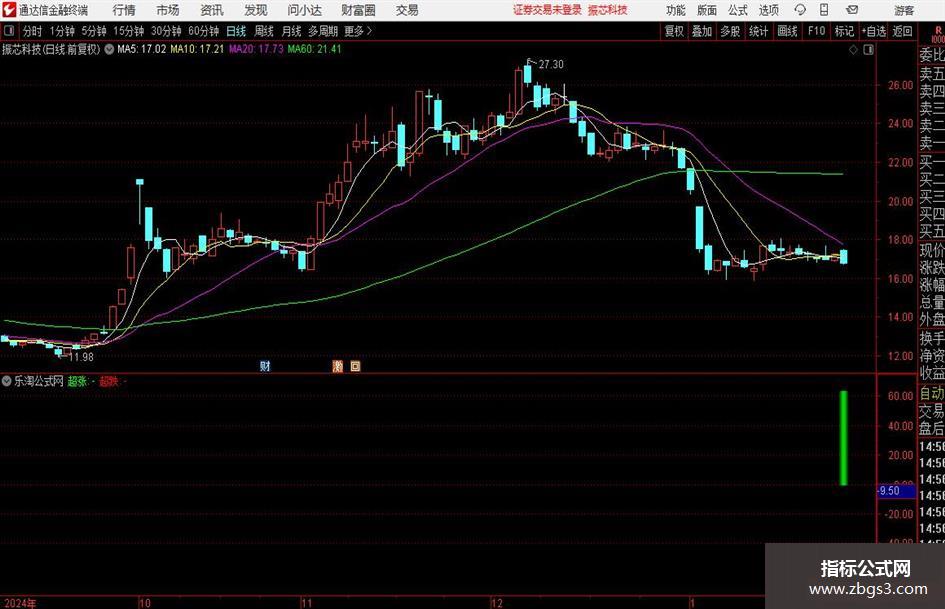Open the 公式 menu

click(x=737, y=10)
